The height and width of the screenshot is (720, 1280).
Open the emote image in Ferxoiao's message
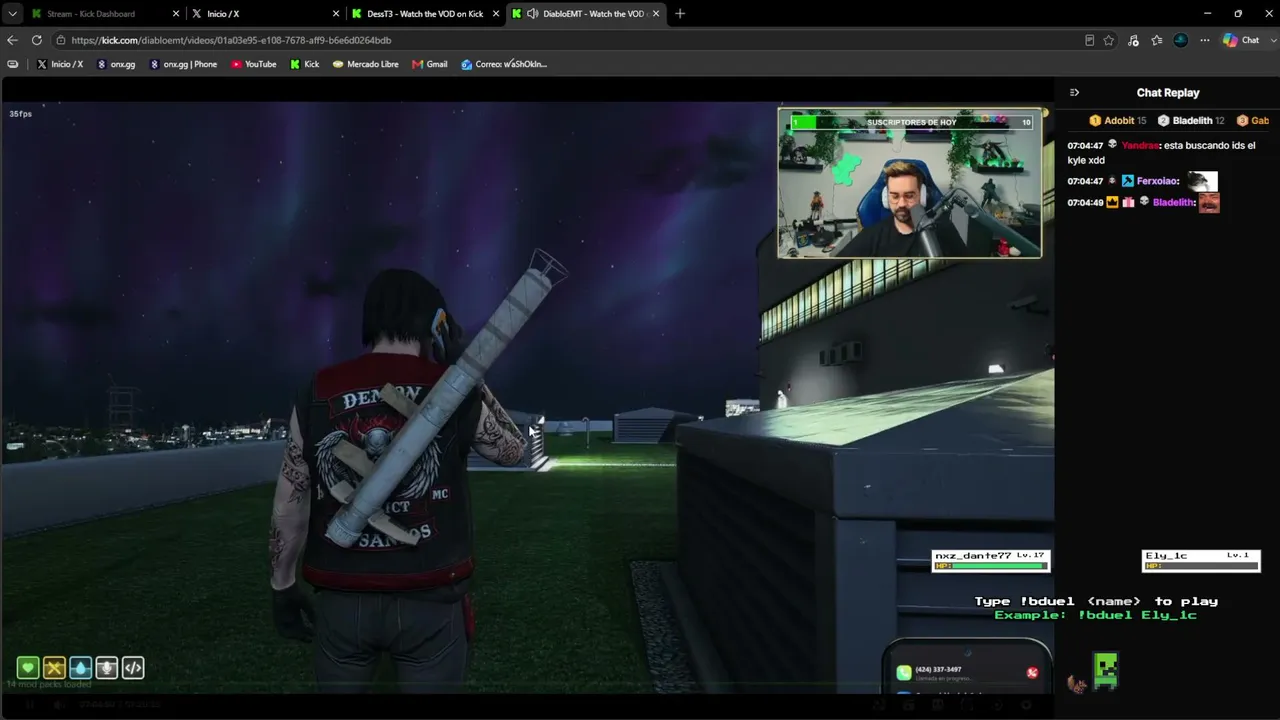tap(1202, 182)
